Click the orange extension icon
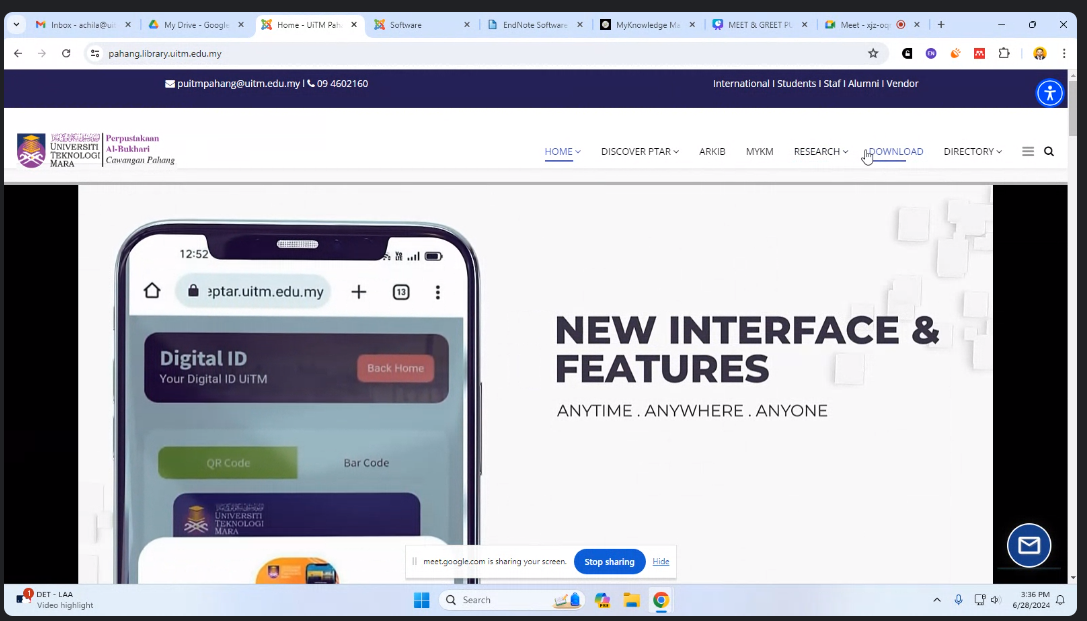 pos(955,53)
